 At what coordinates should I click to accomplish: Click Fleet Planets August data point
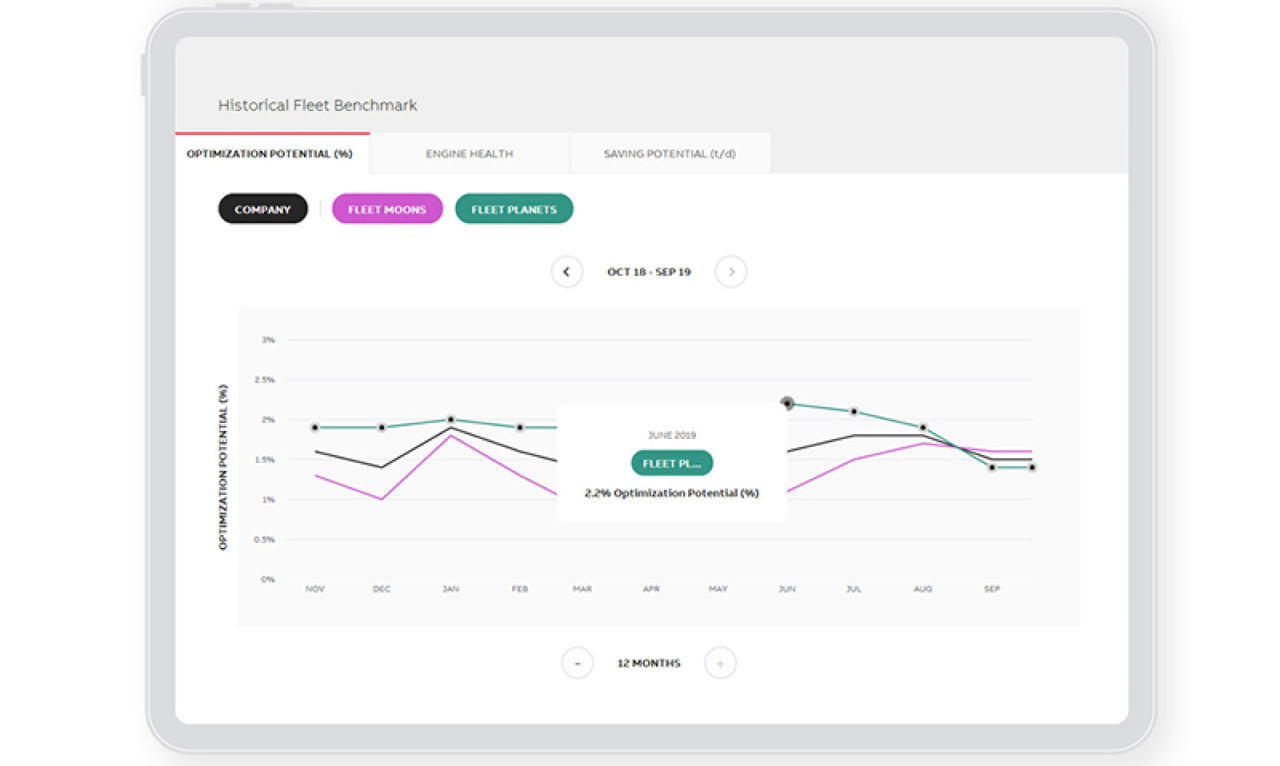click(x=923, y=427)
